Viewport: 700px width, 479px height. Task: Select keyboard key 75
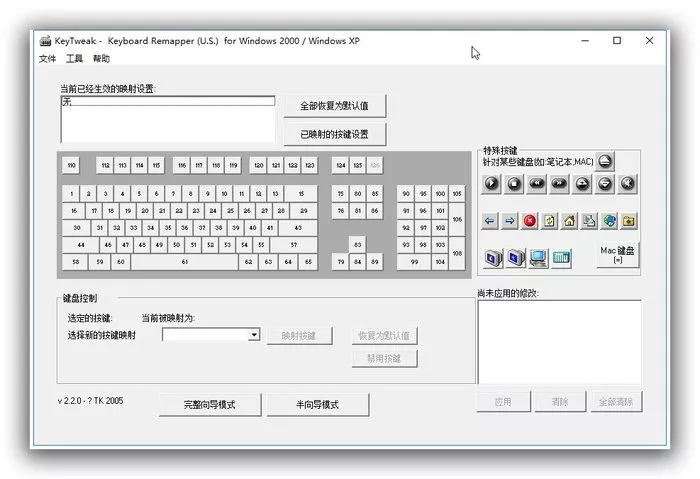point(341,194)
